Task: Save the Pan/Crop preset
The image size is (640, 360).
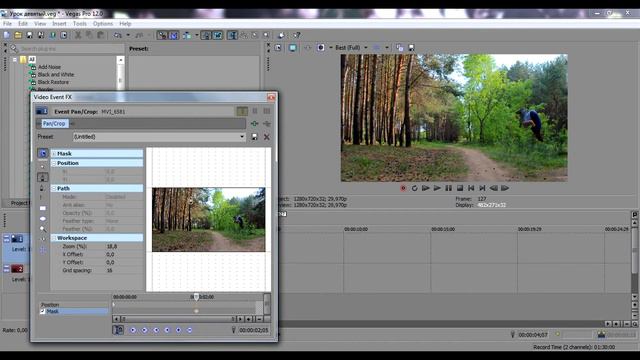Action: (254, 137)
